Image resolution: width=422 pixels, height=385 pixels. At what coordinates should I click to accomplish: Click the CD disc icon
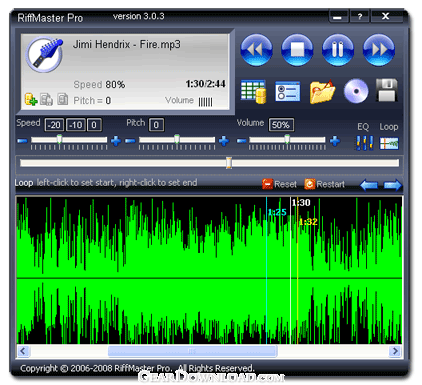point(356,91)
